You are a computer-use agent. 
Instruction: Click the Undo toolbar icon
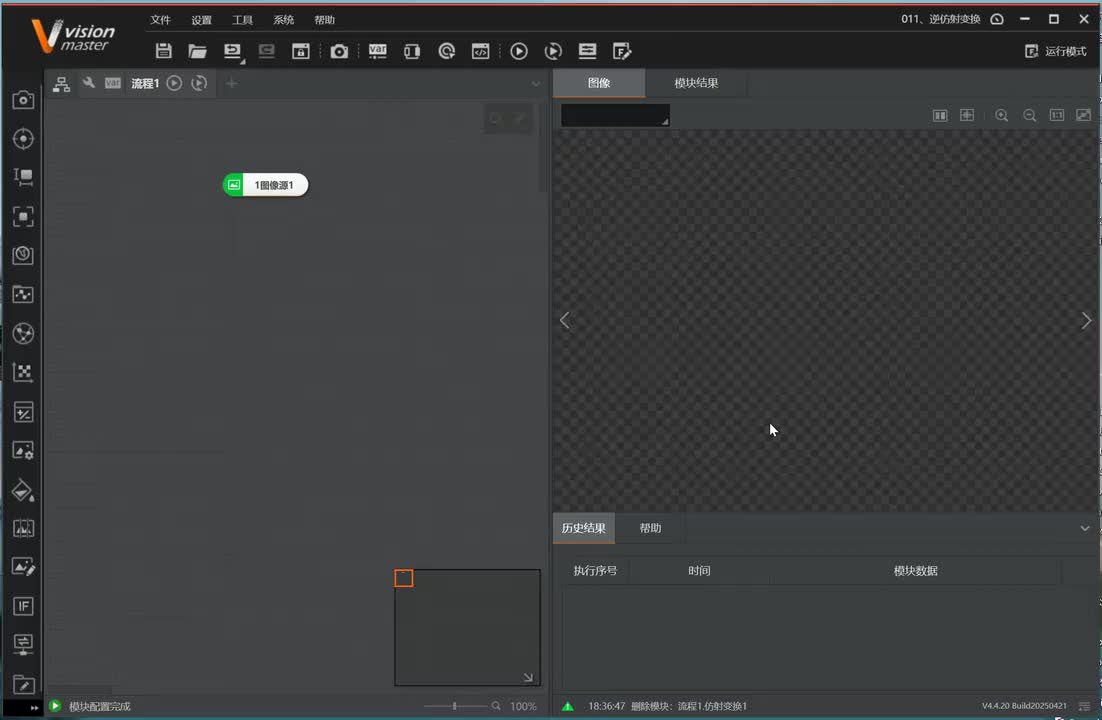[x=232, y=51]
